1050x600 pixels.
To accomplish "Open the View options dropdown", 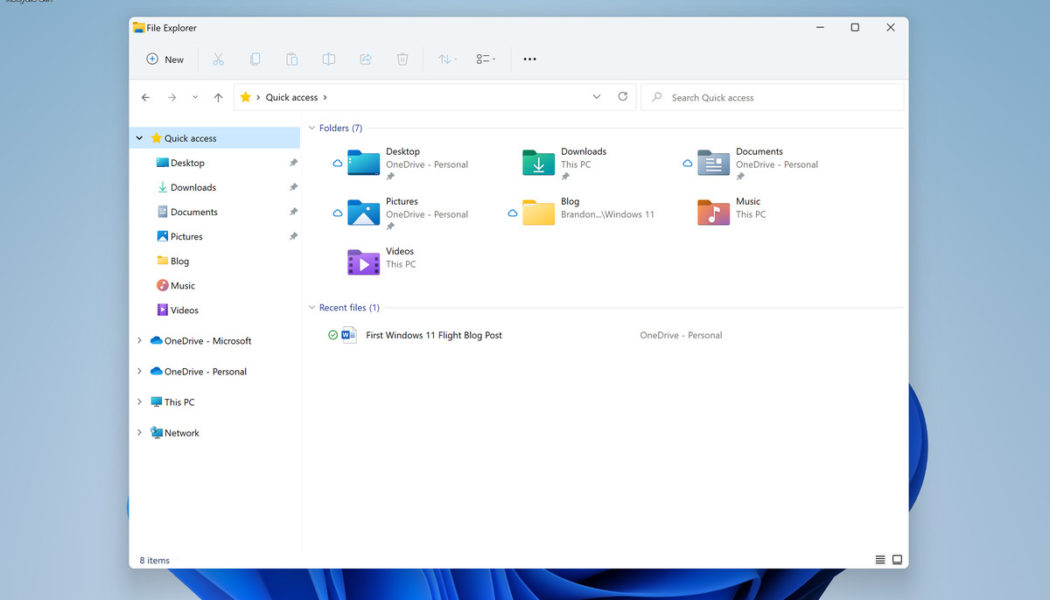I will (x=484, y=59).
